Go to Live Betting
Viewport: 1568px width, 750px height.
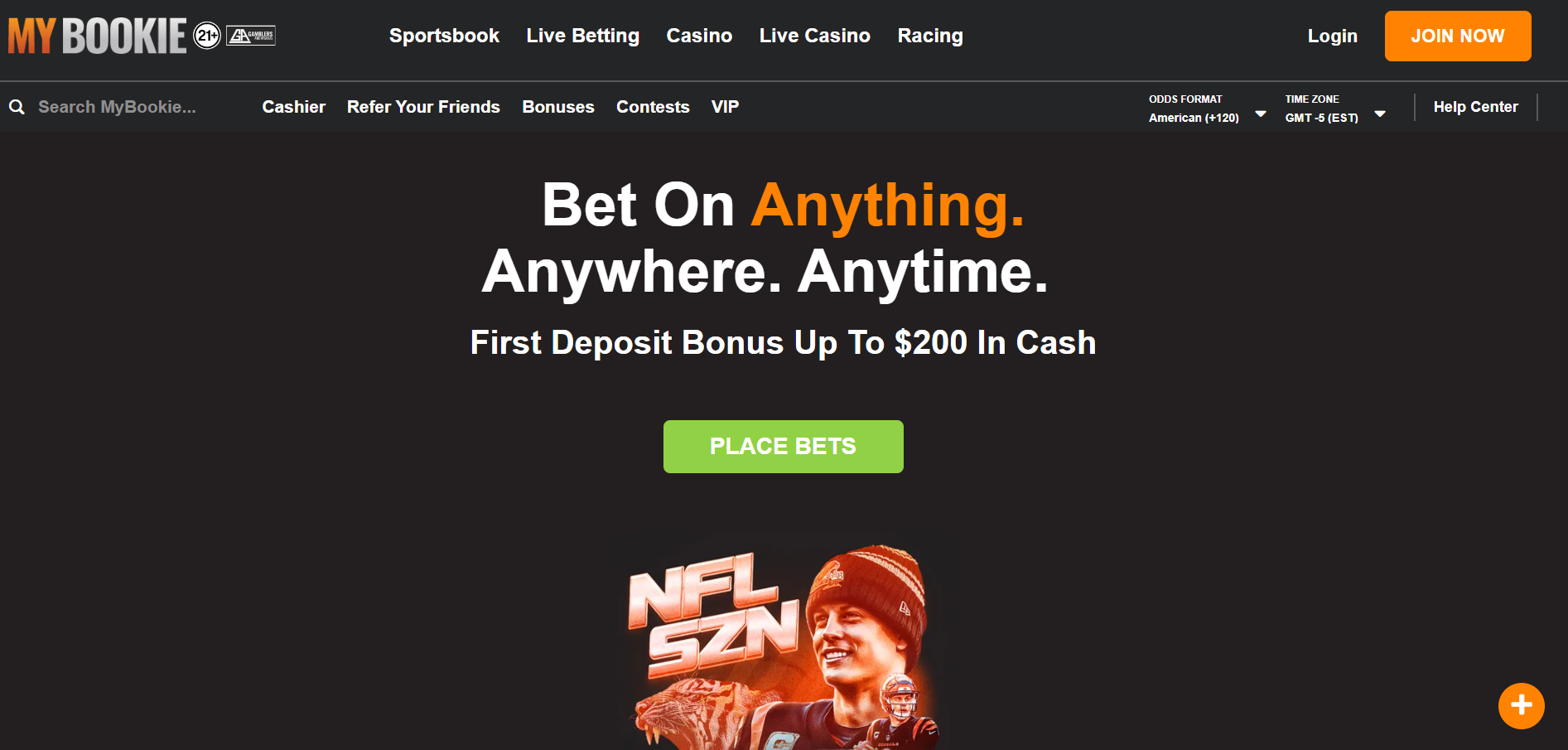click(x=582, y=36)
